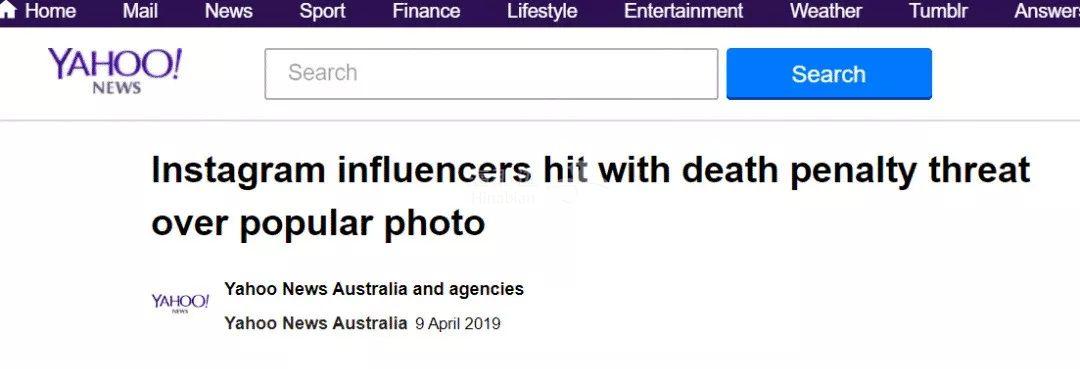
Task: Click the small Yahoo author logo
Action: tap(180, 303)
